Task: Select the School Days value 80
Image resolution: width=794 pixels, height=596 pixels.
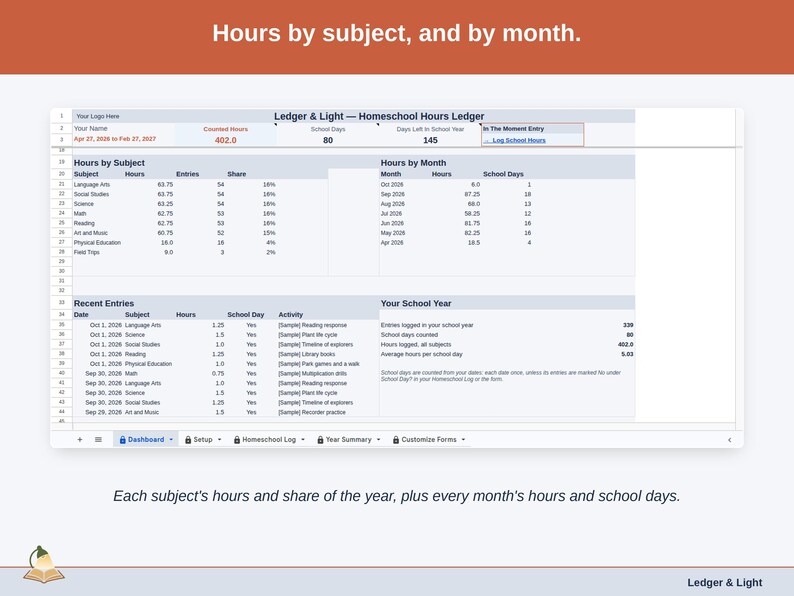Action: [328, 140]
